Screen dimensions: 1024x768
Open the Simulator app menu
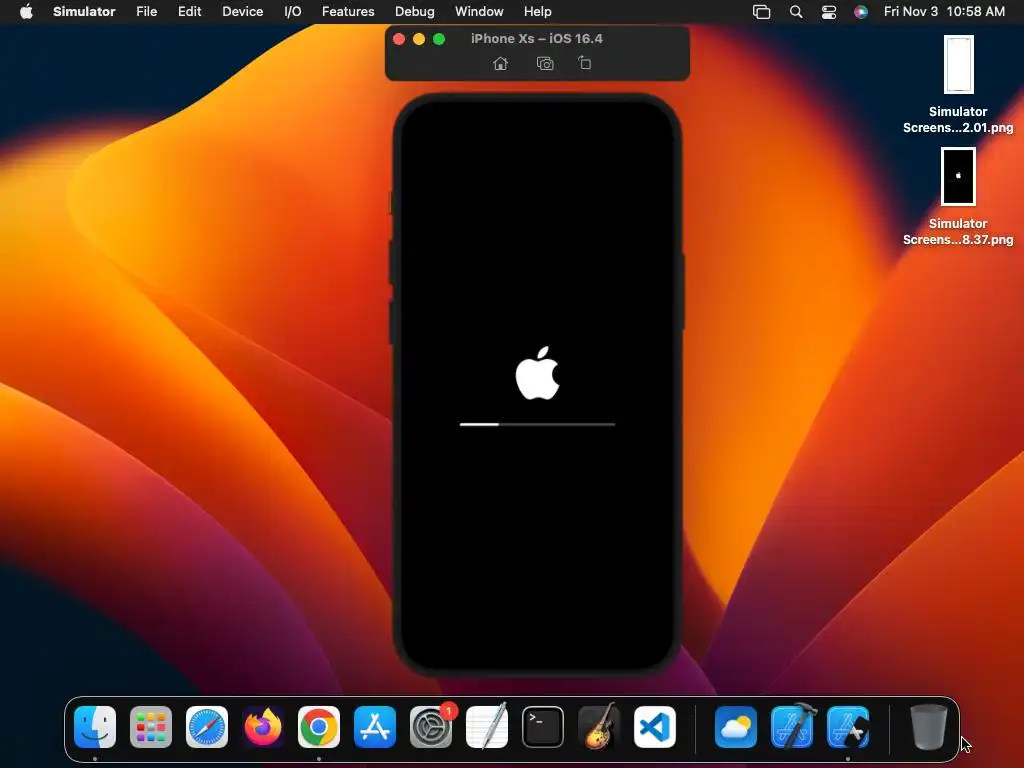[84, 11]
